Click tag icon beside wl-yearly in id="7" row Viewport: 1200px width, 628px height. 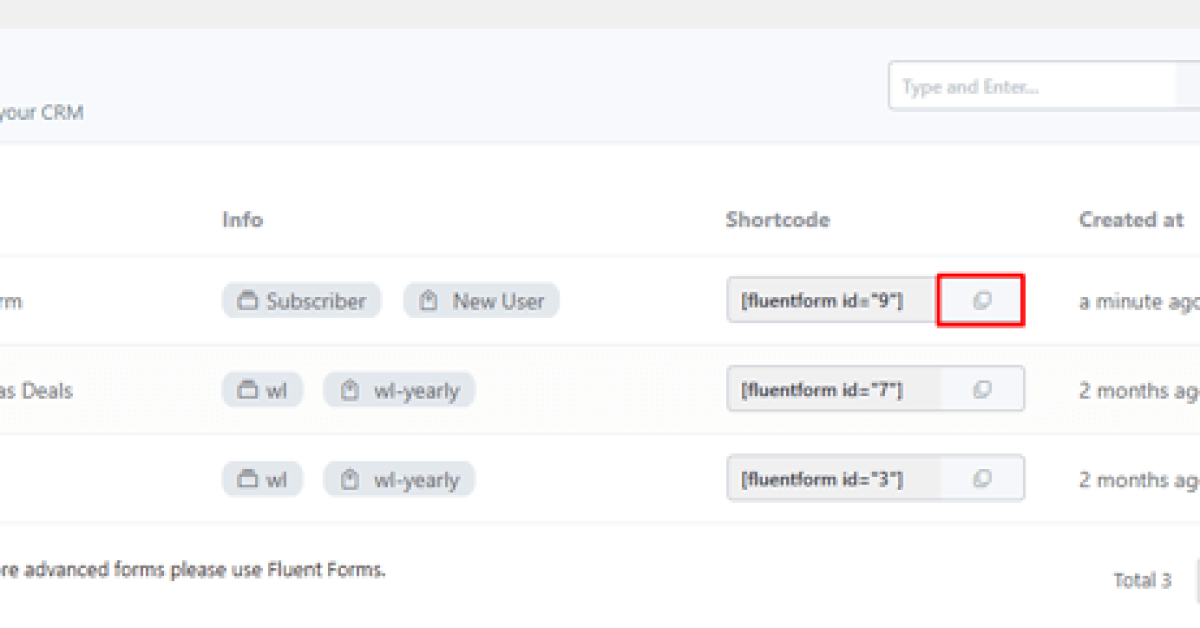click(x=349, y=390)
